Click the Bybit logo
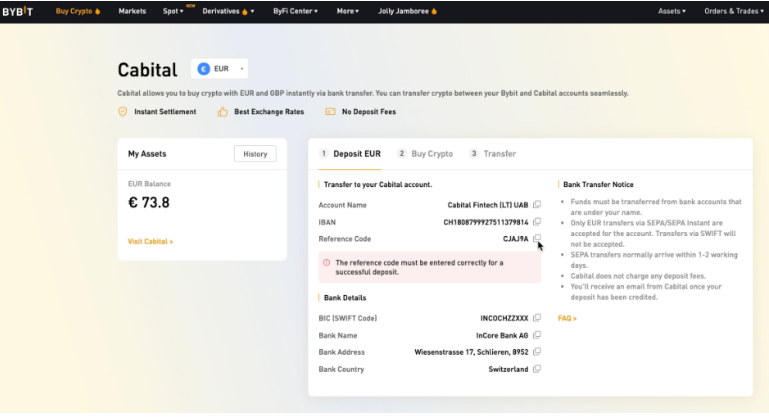The image size is (769, 419). (x=18, y=11)
